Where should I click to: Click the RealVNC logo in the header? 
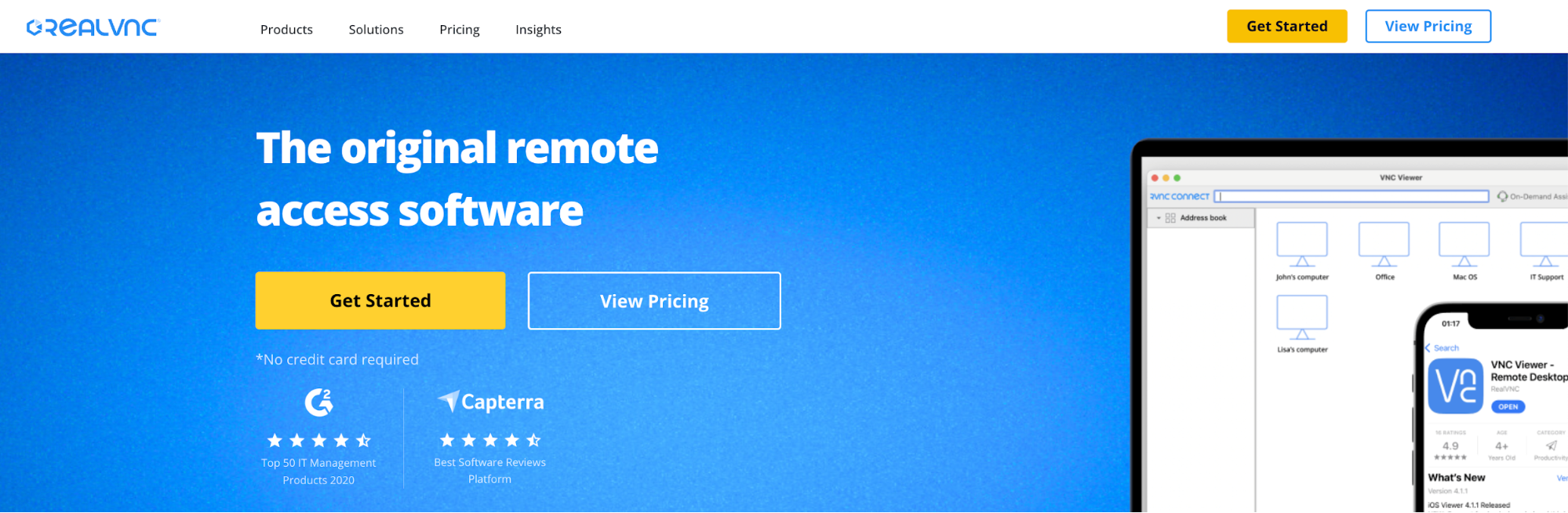tap(93, 27)
